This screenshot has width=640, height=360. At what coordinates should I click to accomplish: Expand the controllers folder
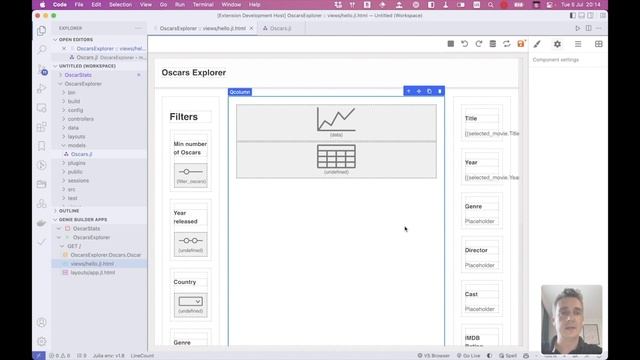tap(80, 119)
